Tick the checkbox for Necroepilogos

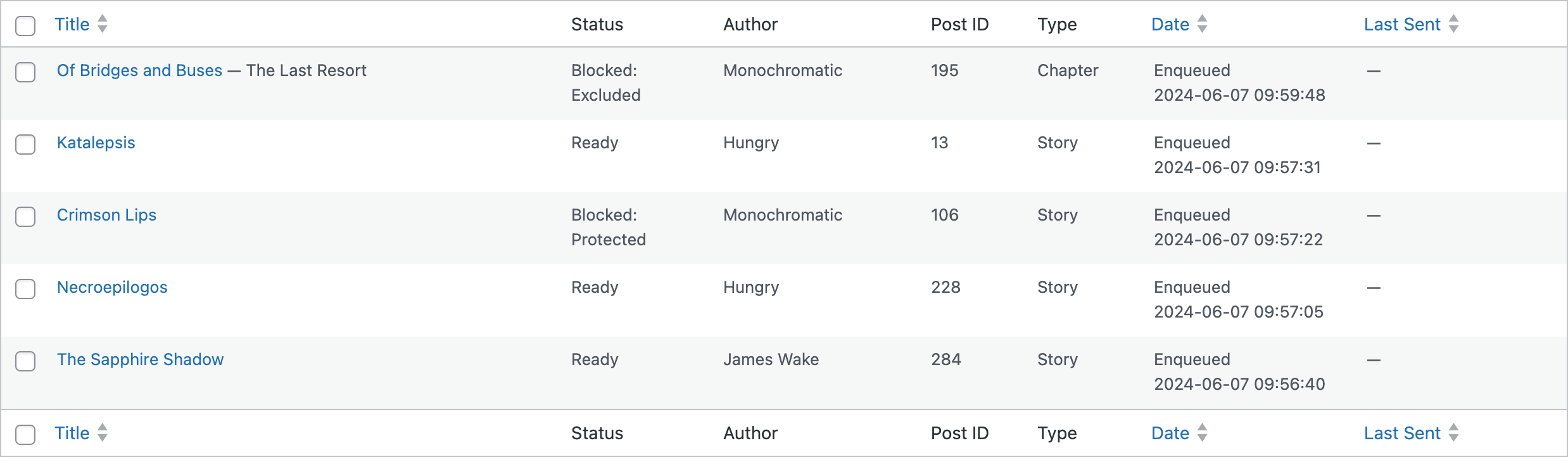25,289
